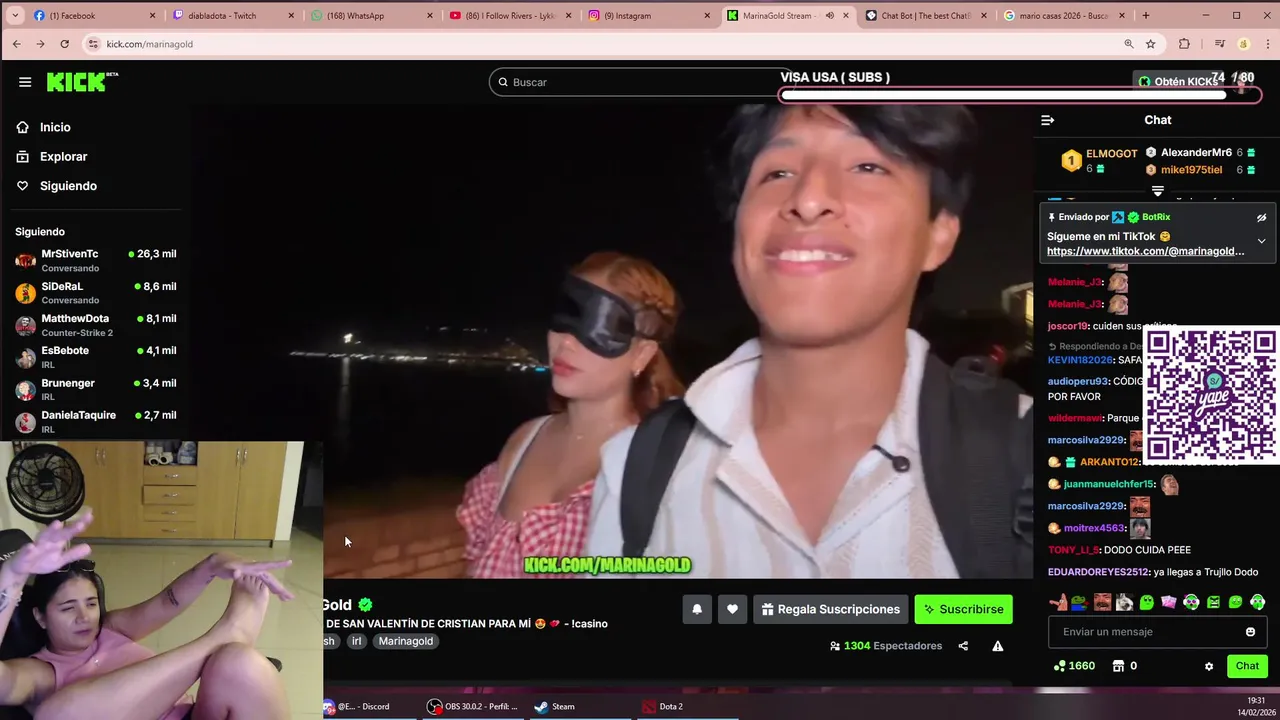Open chat settings gear

tap(1208, 666)
